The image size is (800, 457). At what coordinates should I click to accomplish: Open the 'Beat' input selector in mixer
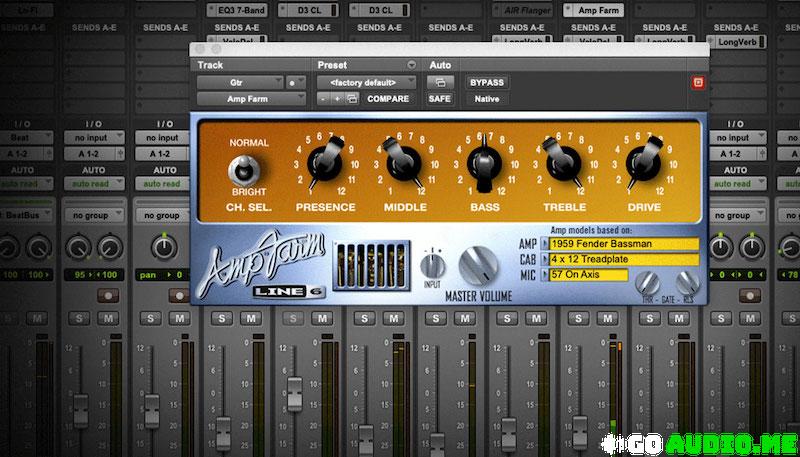[x=27, y=138]
